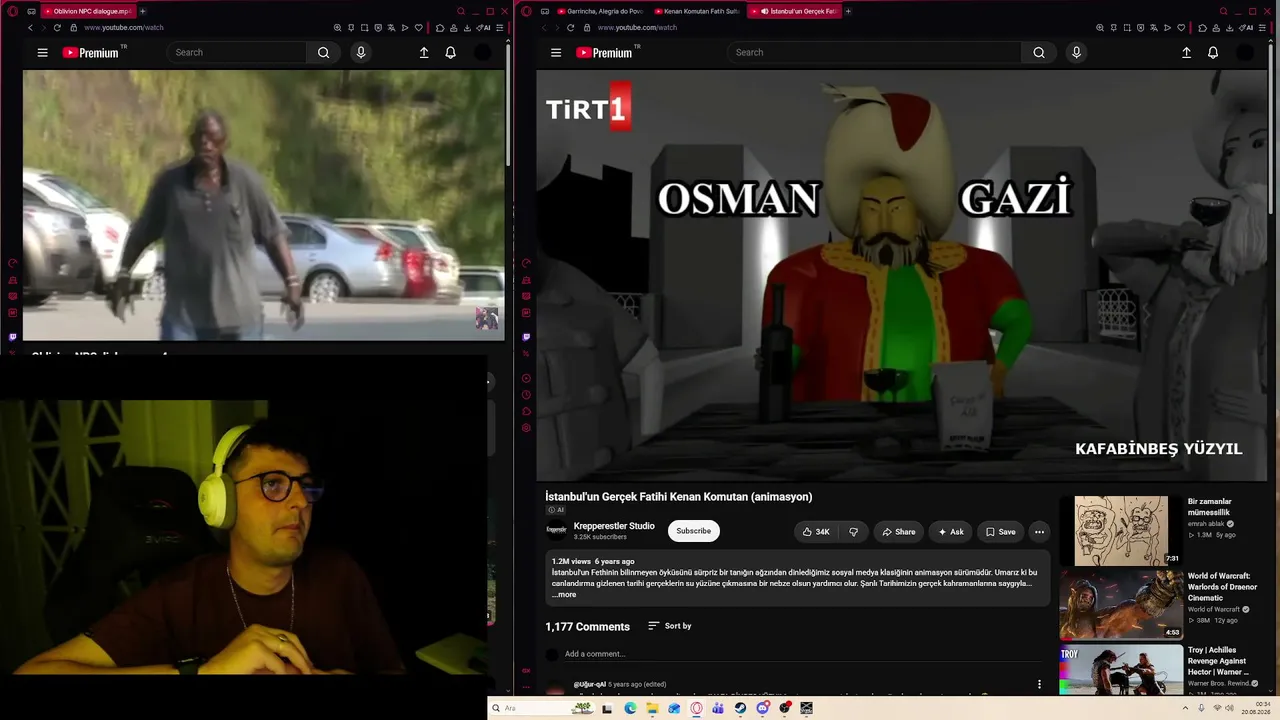Open the Krepperestler Studio channel link
1280x720 pixels.
614,526
